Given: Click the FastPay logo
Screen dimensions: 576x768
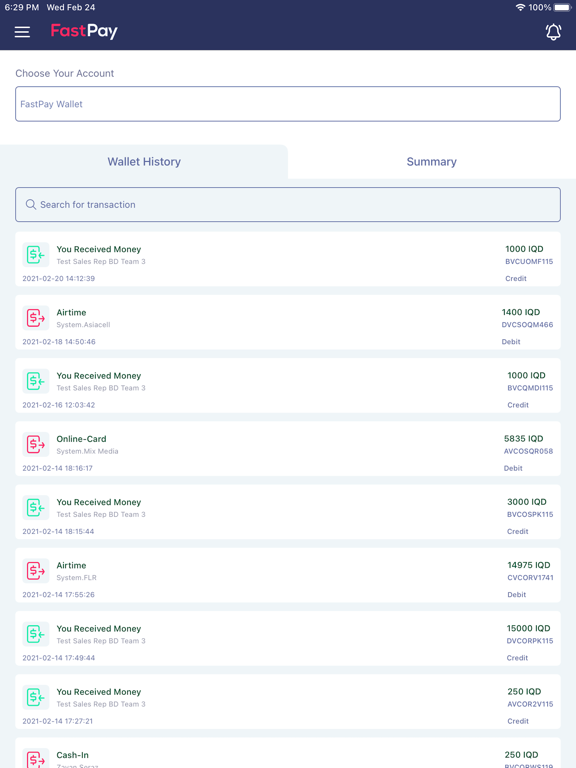Looking at the screenshot, I should 84,31.
